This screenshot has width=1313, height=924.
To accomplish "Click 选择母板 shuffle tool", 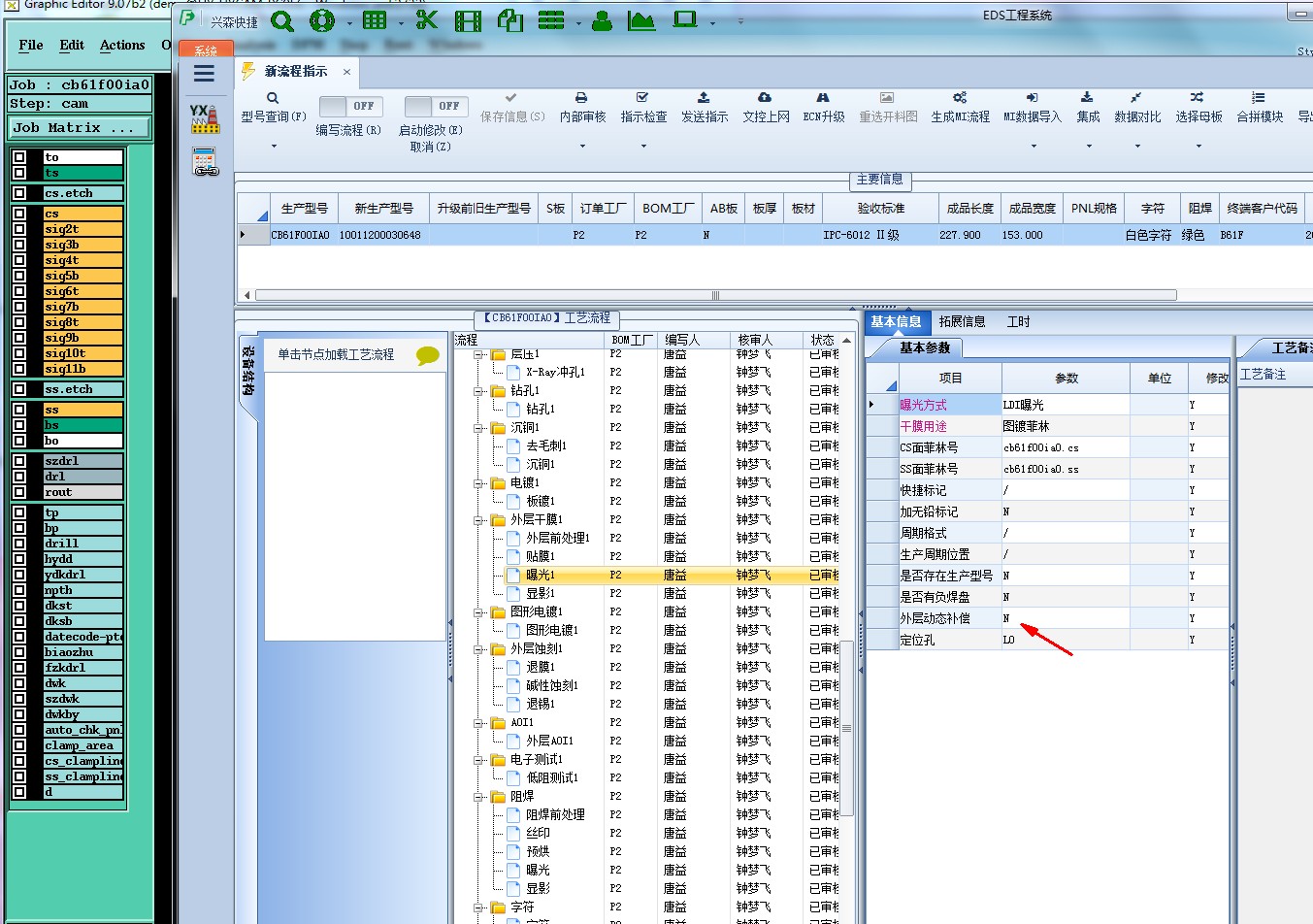I will (1198, 108).
